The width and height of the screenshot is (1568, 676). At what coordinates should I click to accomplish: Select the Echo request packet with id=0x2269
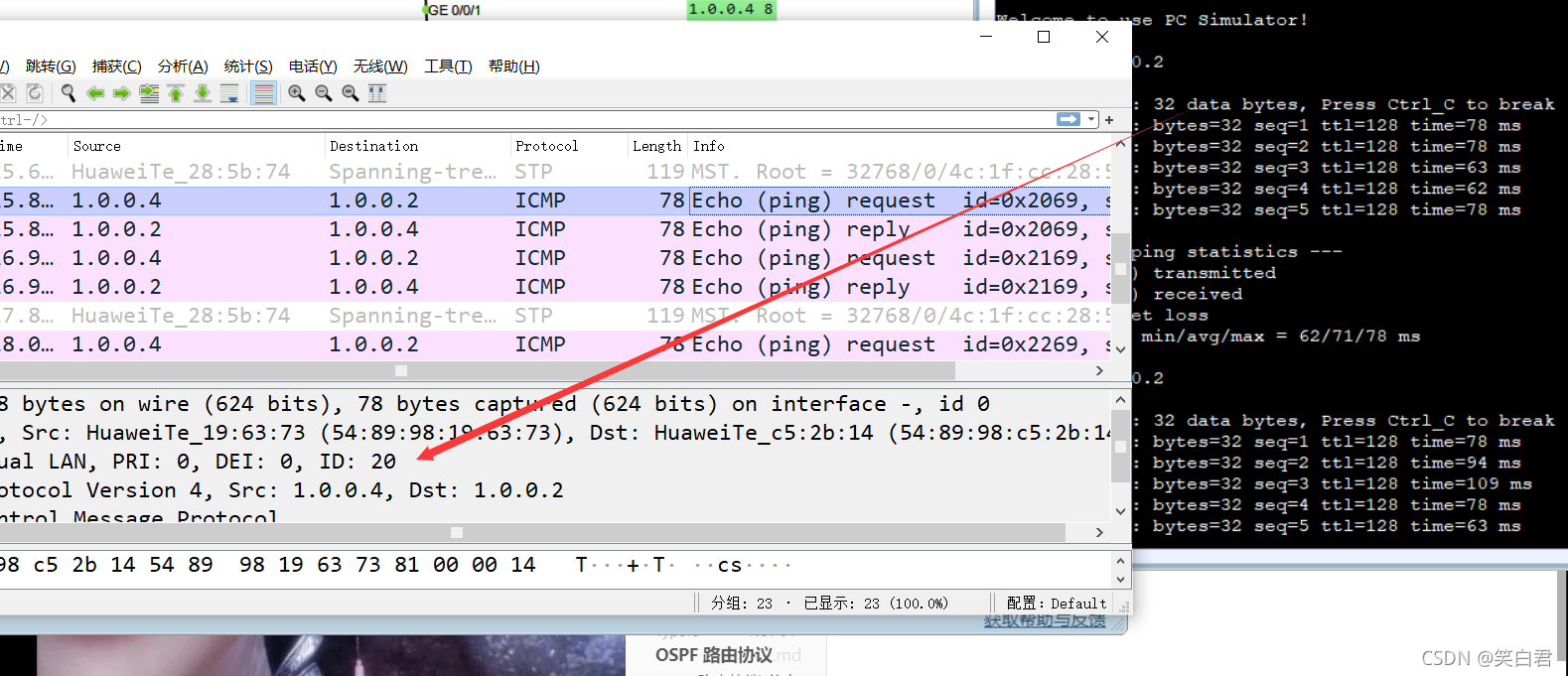555,344
